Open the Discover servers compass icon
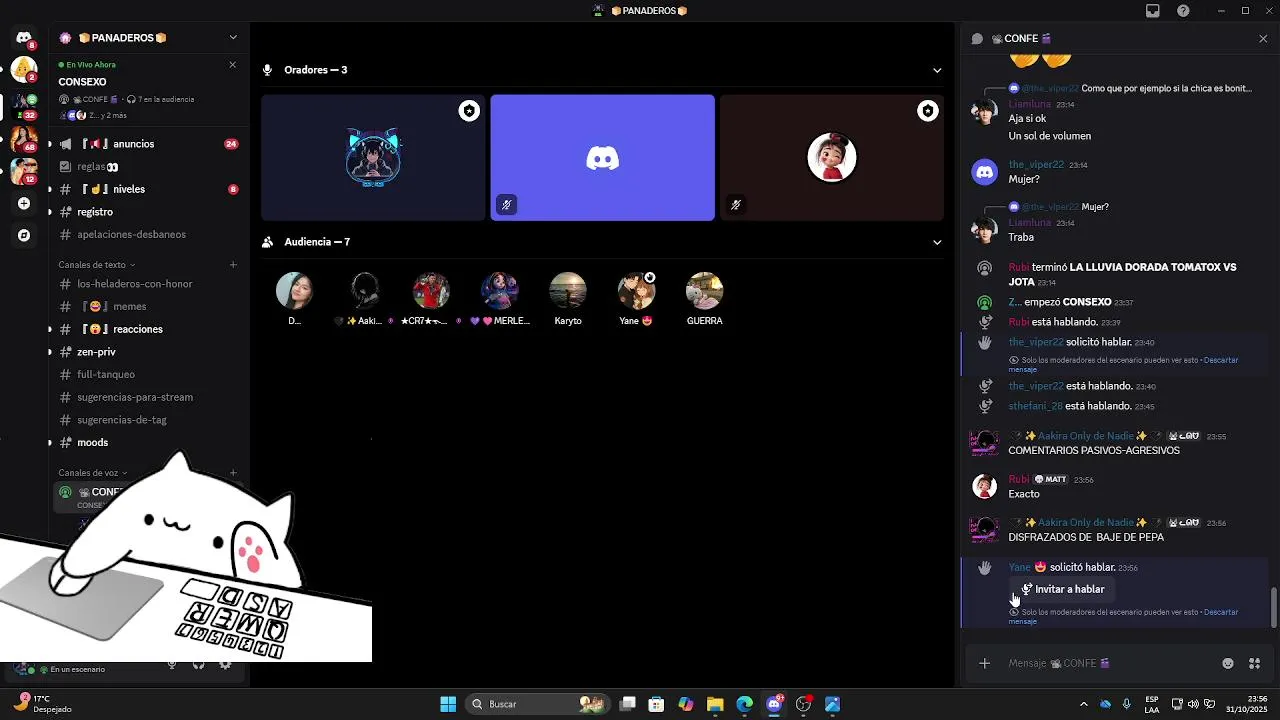This screenshot has height=720, width=1280. pos(24,235)
